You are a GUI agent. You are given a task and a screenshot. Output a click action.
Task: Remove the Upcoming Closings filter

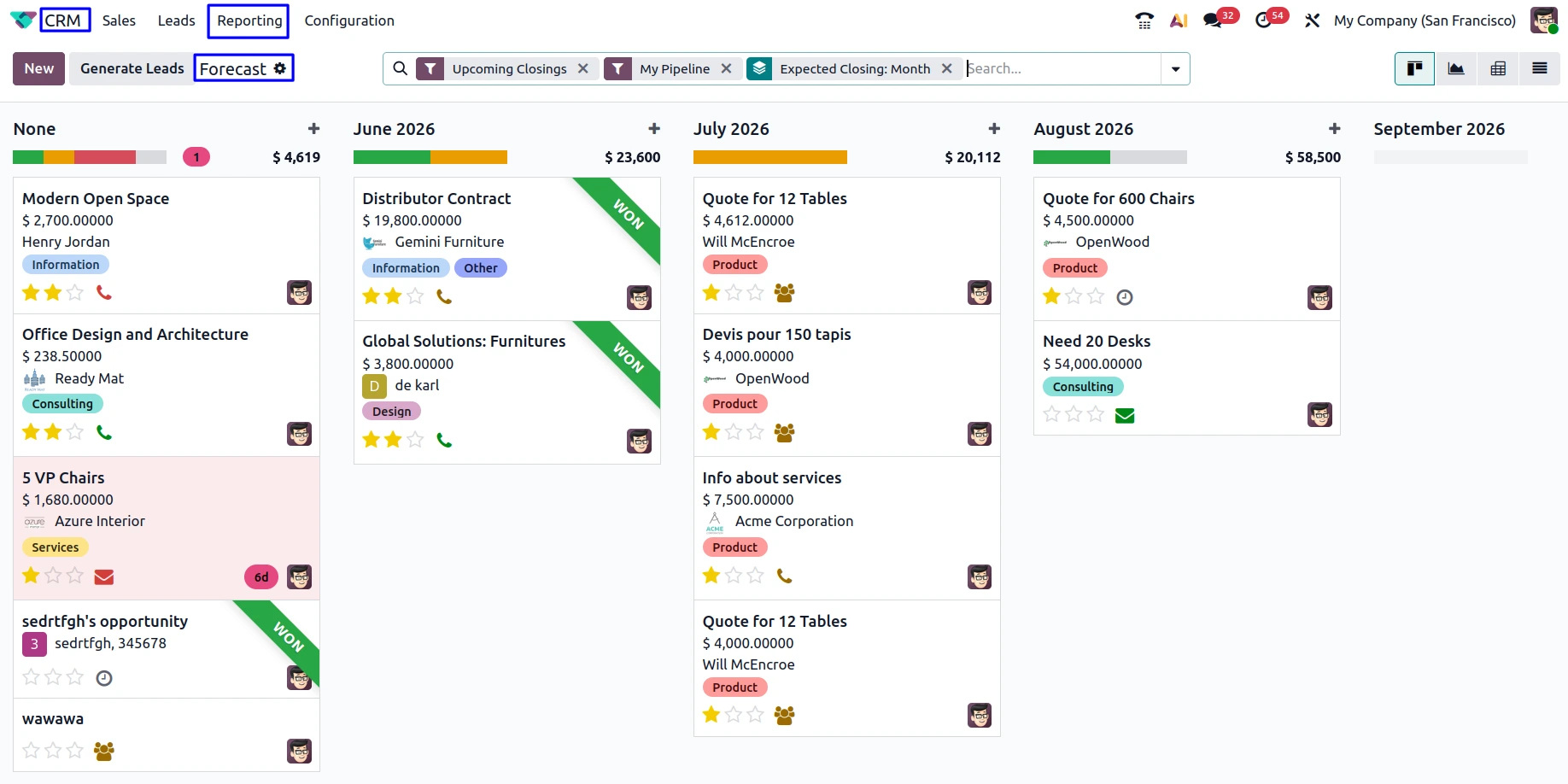tap(582, 68)
